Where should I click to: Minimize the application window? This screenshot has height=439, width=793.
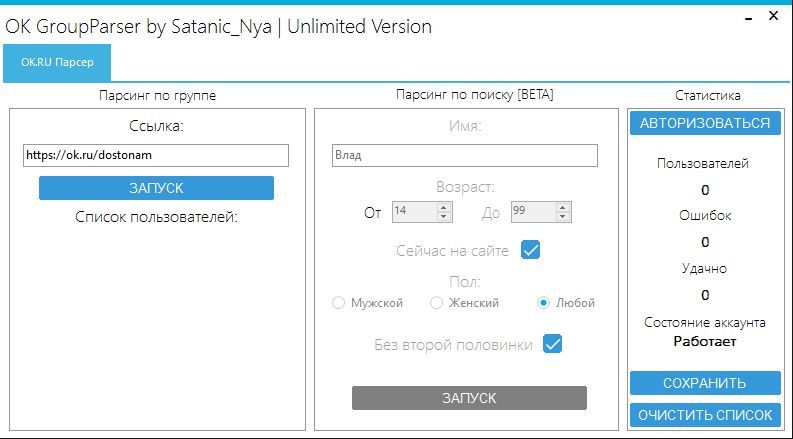point(746,17)
